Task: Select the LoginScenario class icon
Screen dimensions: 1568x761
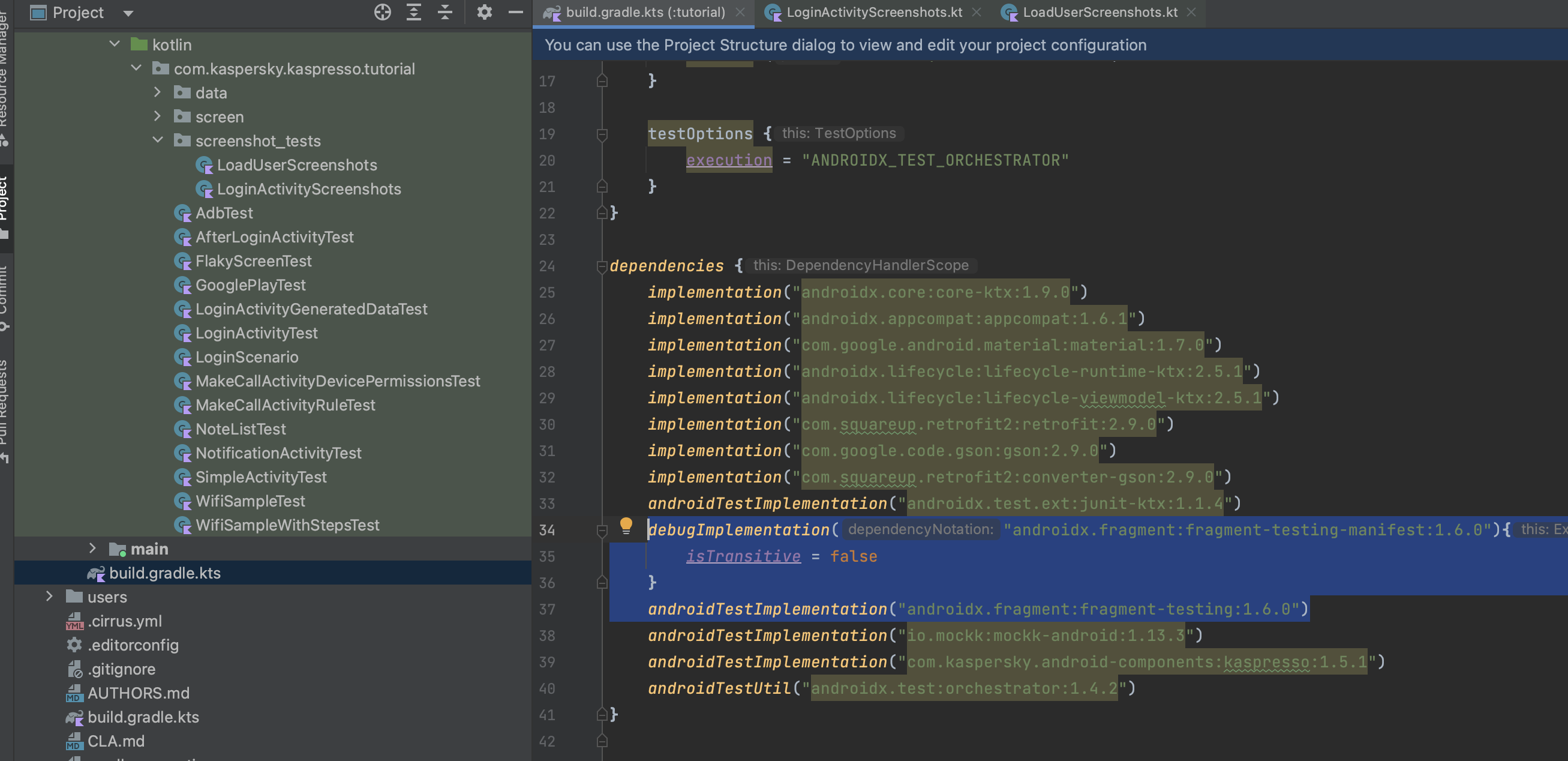Action: coord(182,357)
